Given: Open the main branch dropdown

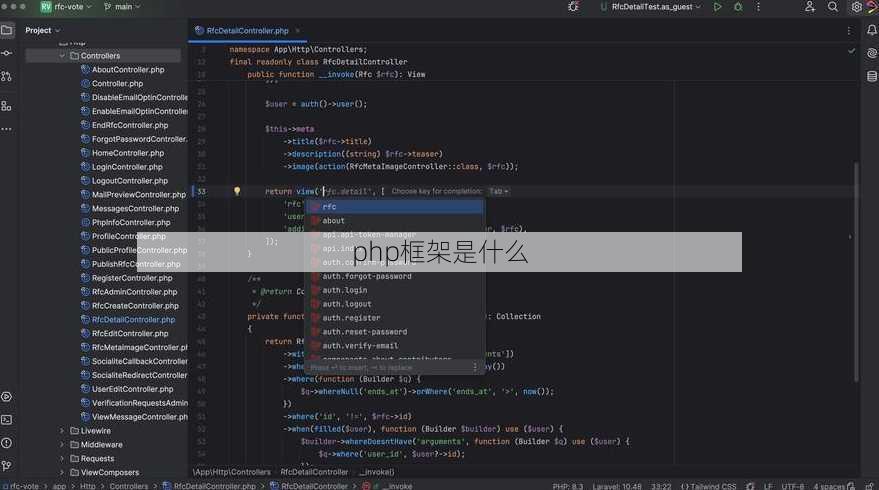Looking at the screenshot, I should 122,7.
